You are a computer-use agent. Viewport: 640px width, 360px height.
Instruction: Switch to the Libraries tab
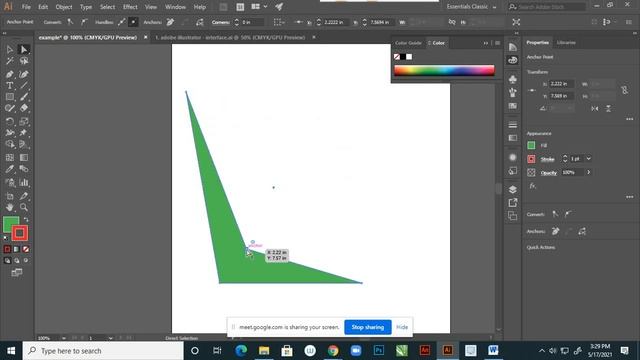tap(566, 42)
